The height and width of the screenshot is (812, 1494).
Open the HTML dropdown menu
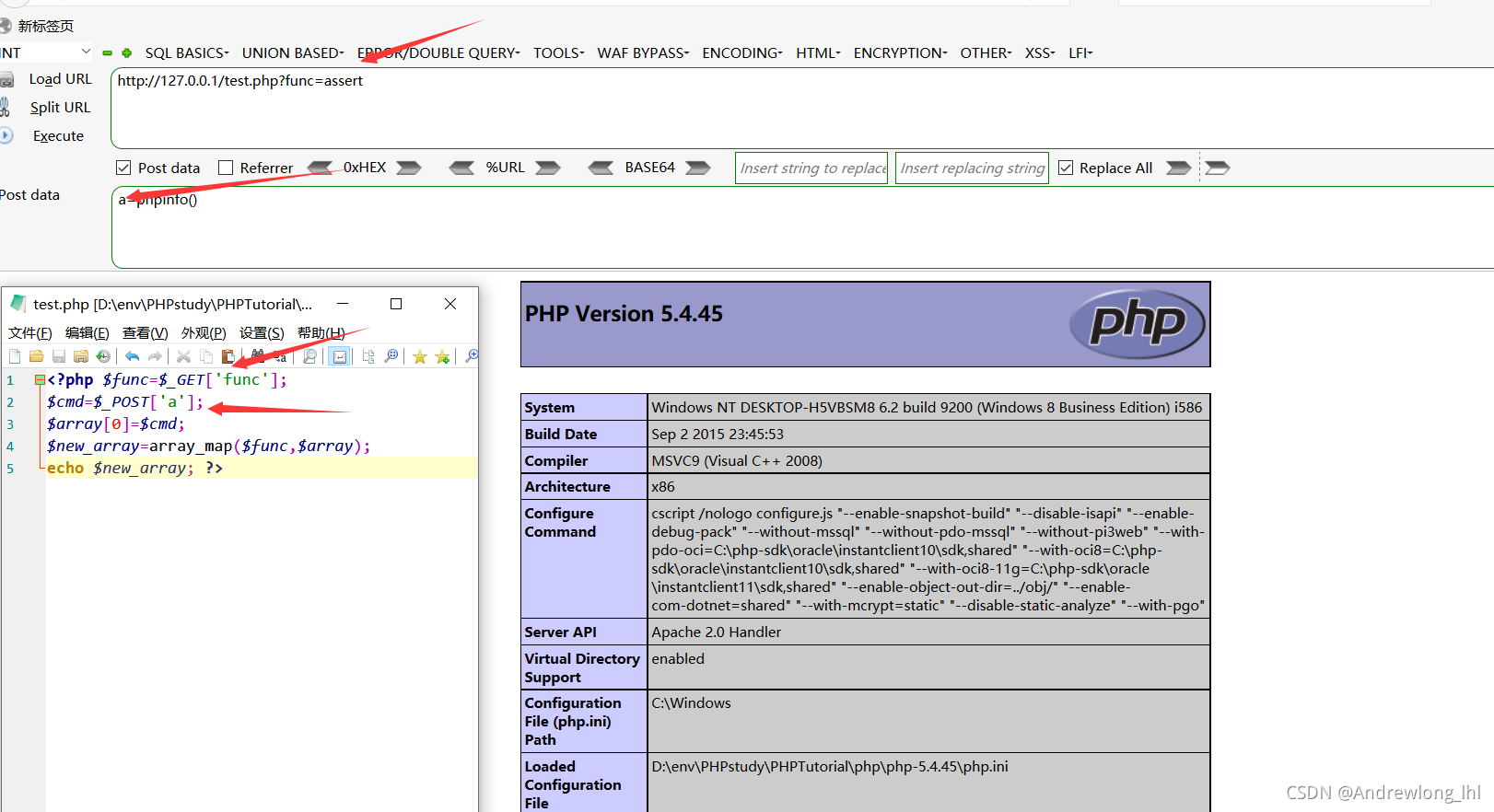[x=818, y=53]
